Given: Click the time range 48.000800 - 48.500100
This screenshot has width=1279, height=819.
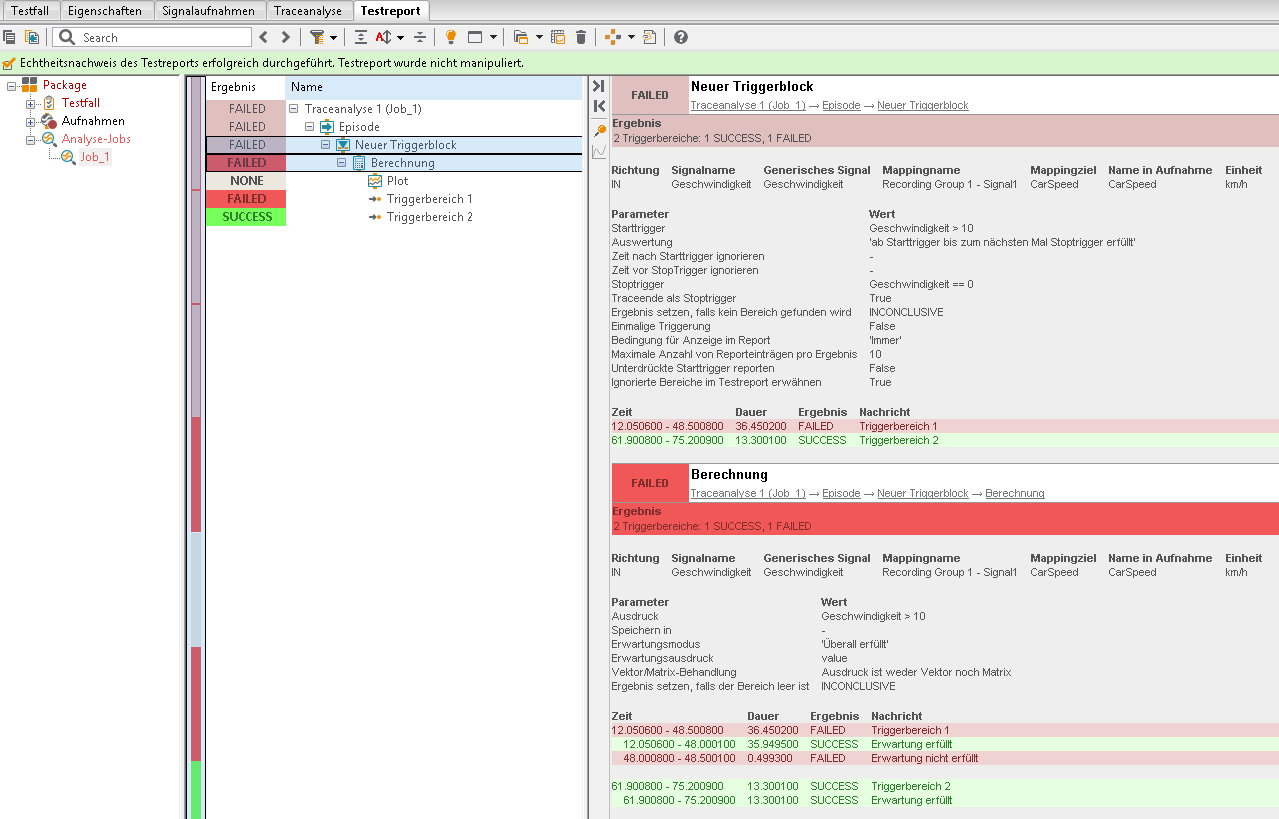Looking at the screenshot, I should click(680, 758).
